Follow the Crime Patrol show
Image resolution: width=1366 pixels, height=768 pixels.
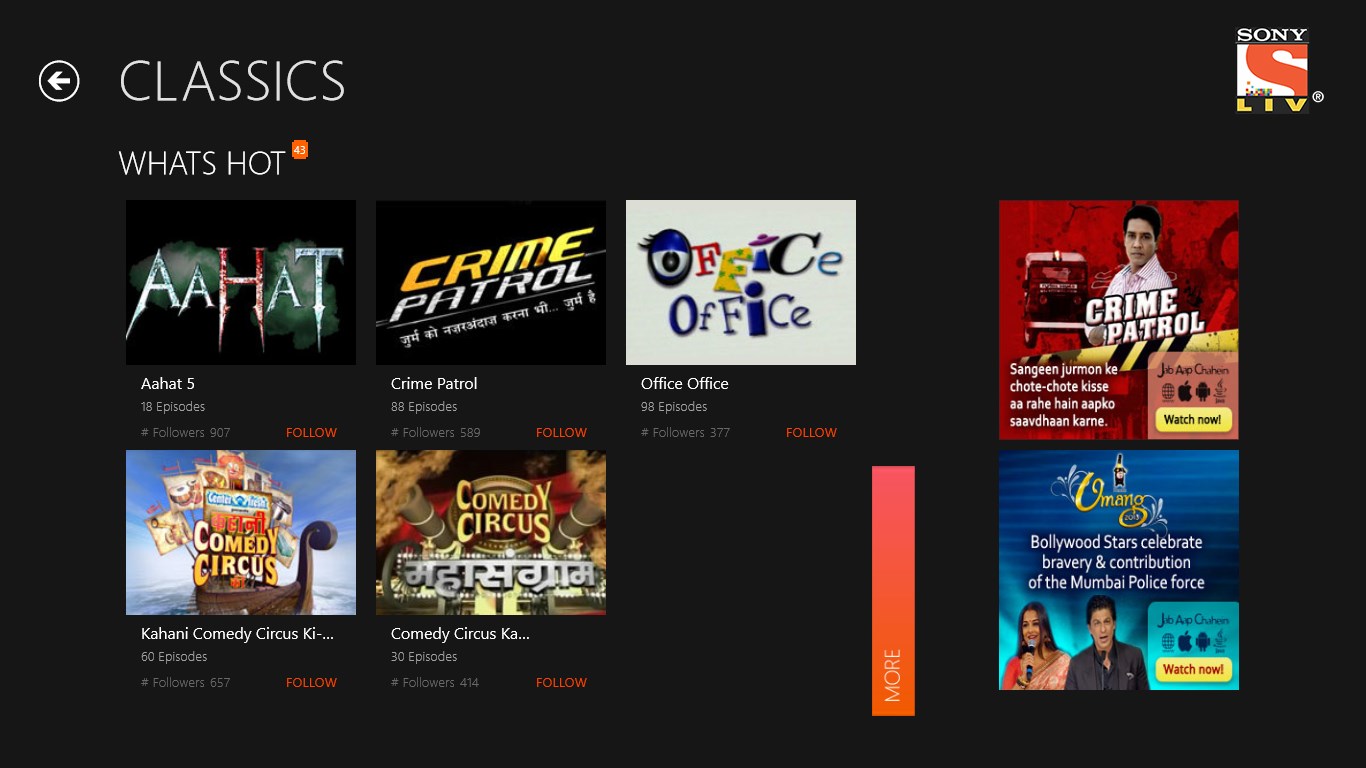click(x=561, y=433)
